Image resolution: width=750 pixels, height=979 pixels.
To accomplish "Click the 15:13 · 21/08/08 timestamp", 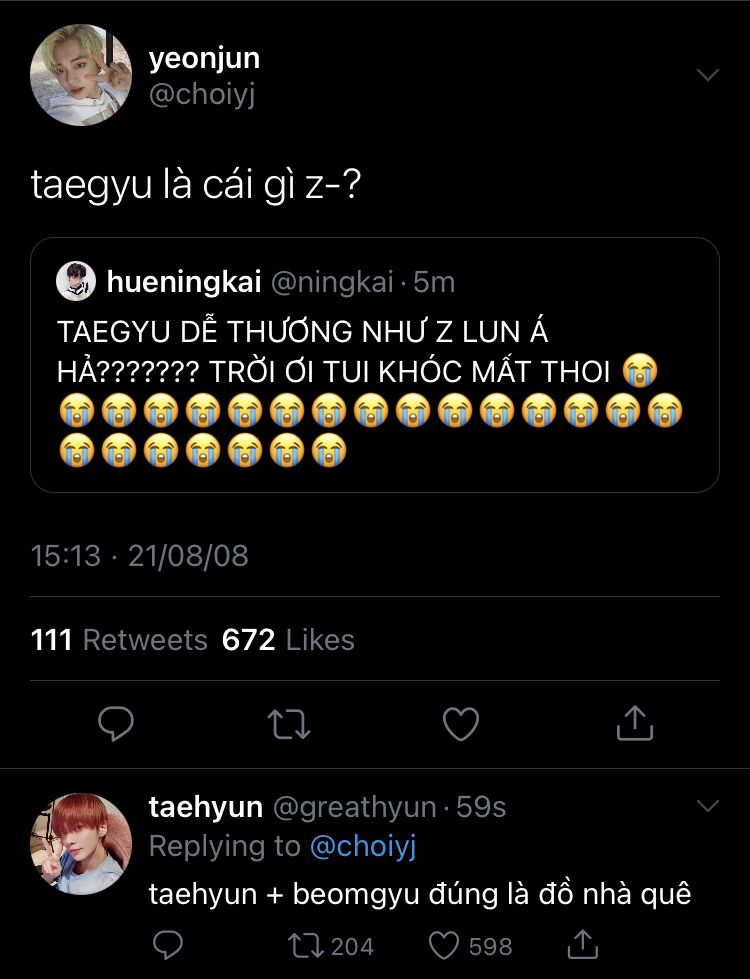I will point(140,556).
